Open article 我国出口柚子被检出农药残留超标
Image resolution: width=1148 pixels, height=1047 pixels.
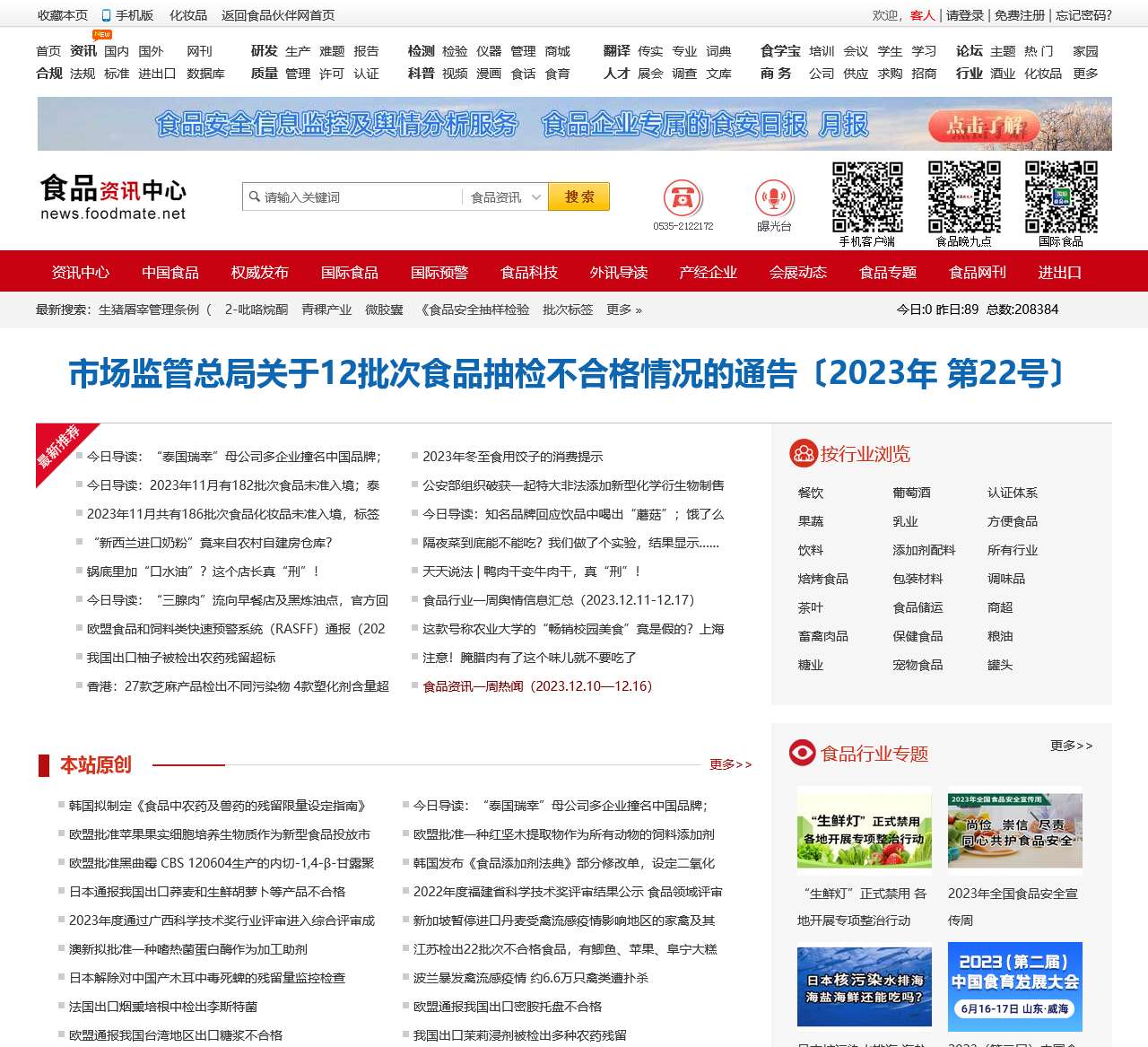(x=181, y=658)
